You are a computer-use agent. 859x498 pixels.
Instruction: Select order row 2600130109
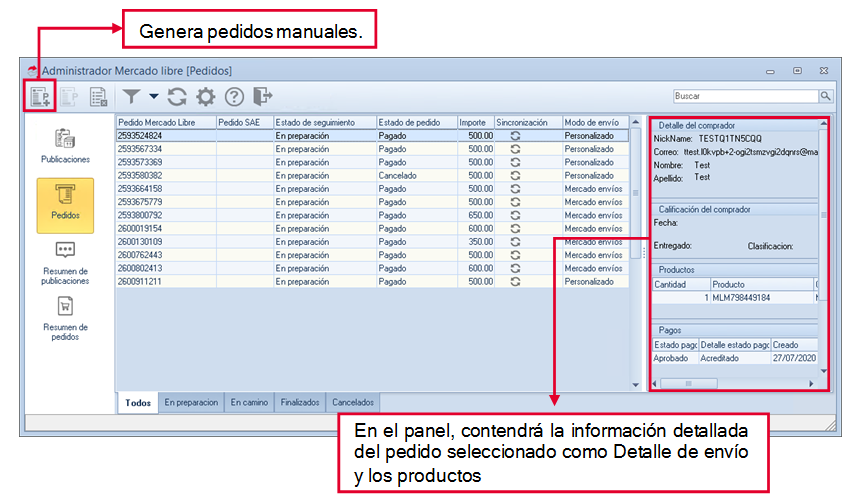[373, 242]
